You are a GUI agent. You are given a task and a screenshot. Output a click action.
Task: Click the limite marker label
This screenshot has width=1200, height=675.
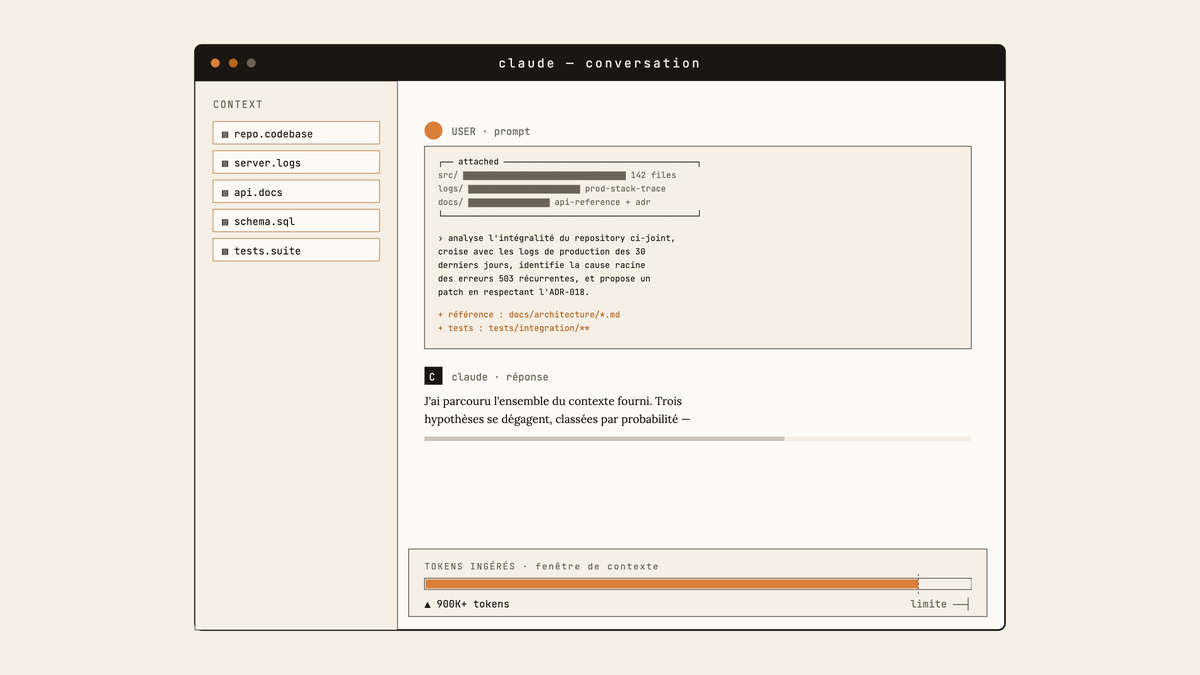[928, 604]
